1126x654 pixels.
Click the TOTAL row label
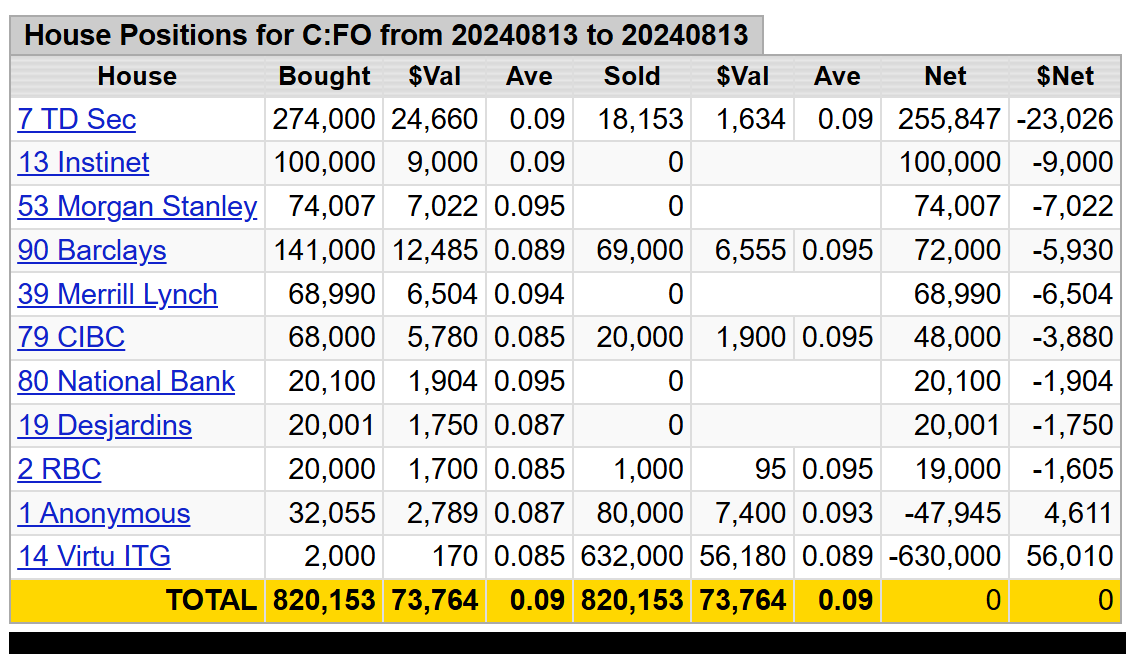211,600
